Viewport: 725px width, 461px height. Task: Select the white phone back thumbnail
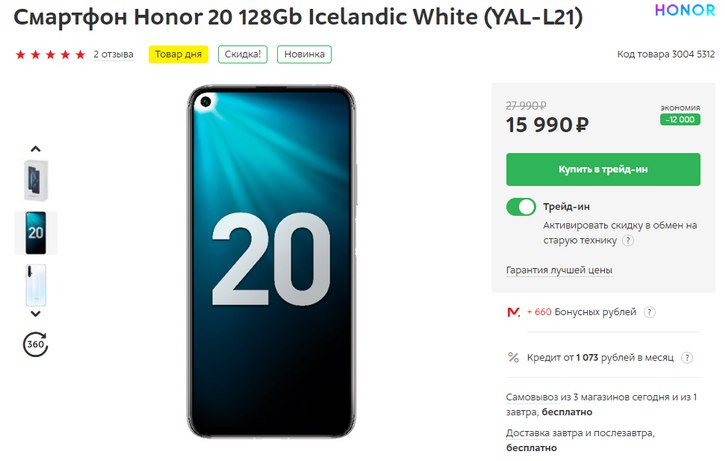(x=36, y=285)
